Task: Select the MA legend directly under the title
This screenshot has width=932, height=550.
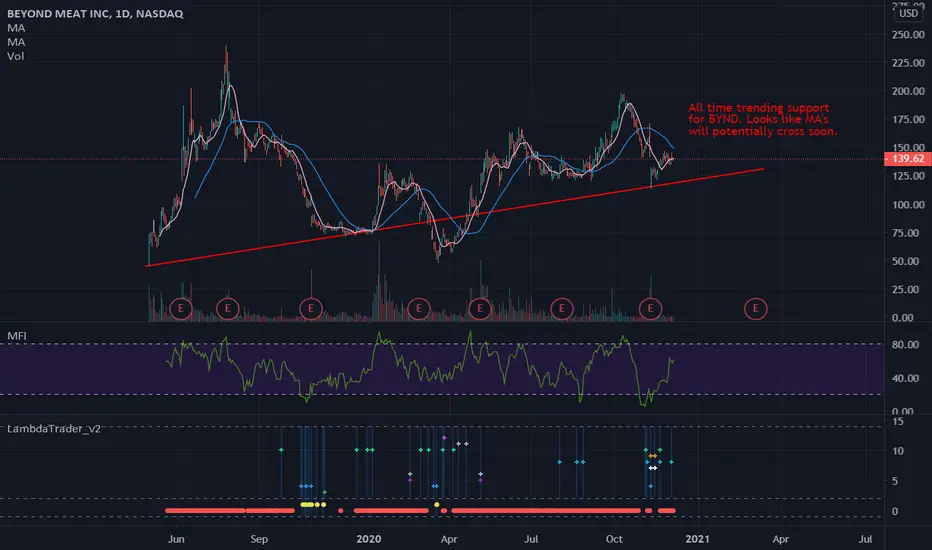Action: click(x=16, y=28)
